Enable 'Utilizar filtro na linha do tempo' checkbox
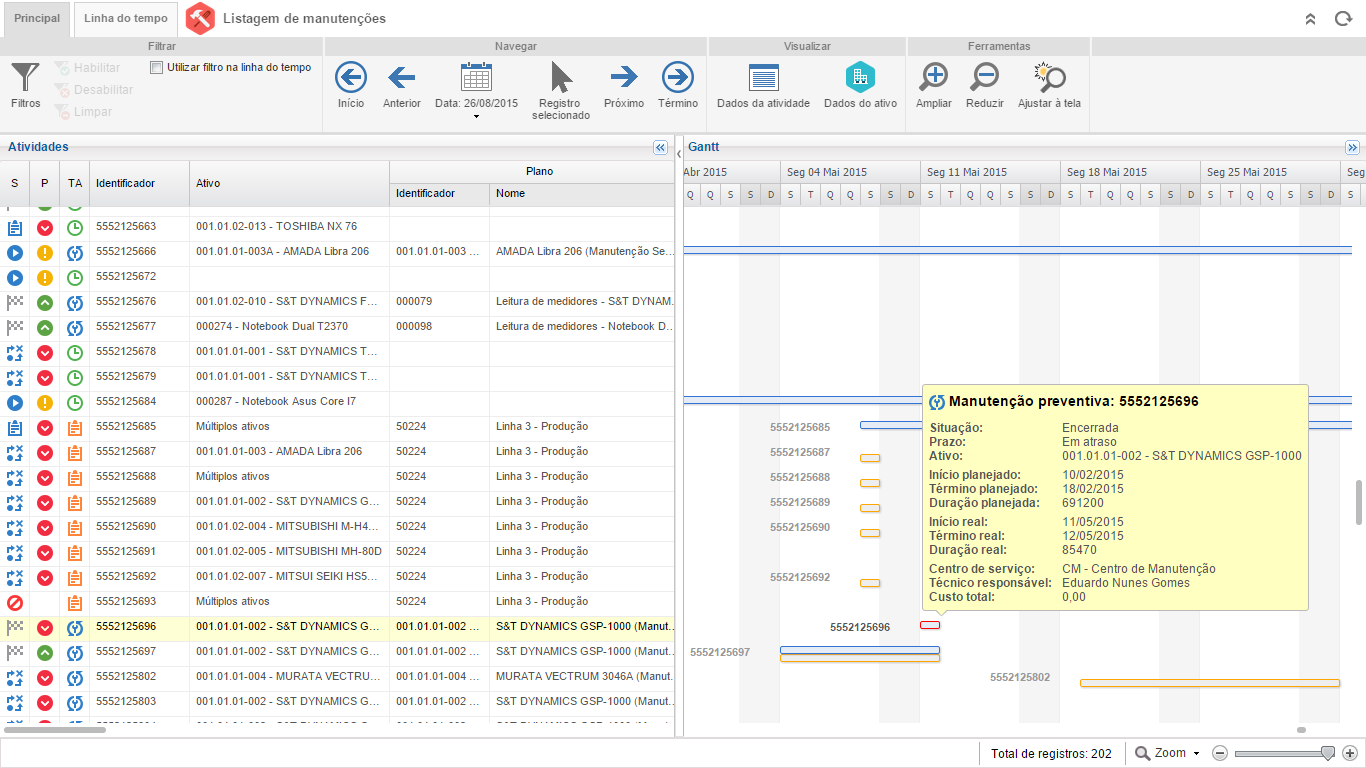 (x=156, y=68)
